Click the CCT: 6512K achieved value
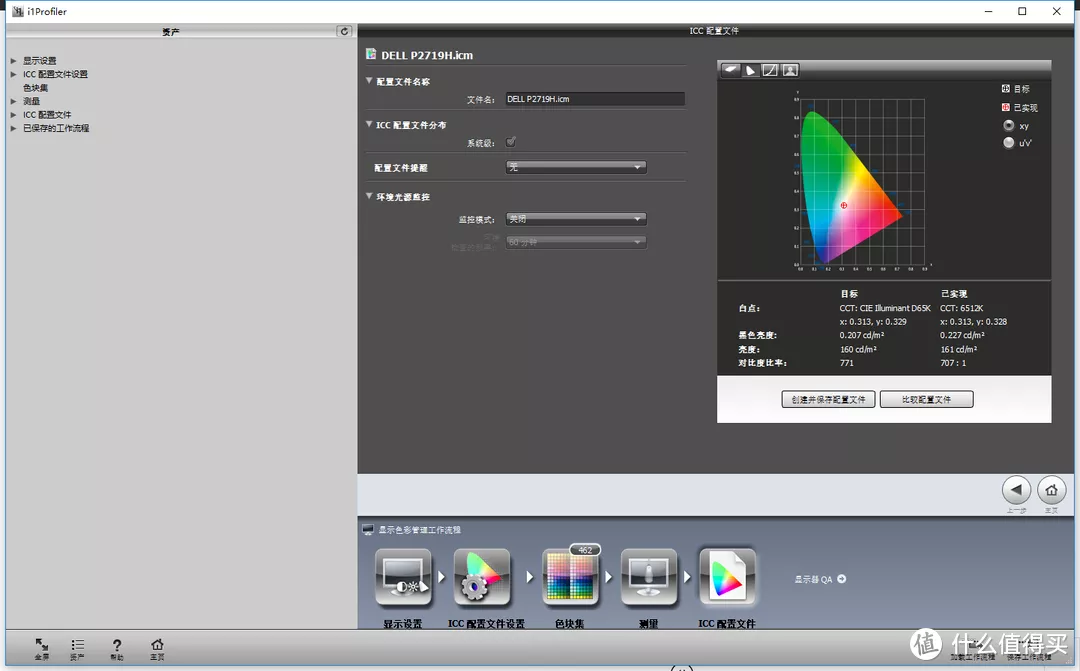Screen dimensions: 1080x671 click(x=962, y=309)
